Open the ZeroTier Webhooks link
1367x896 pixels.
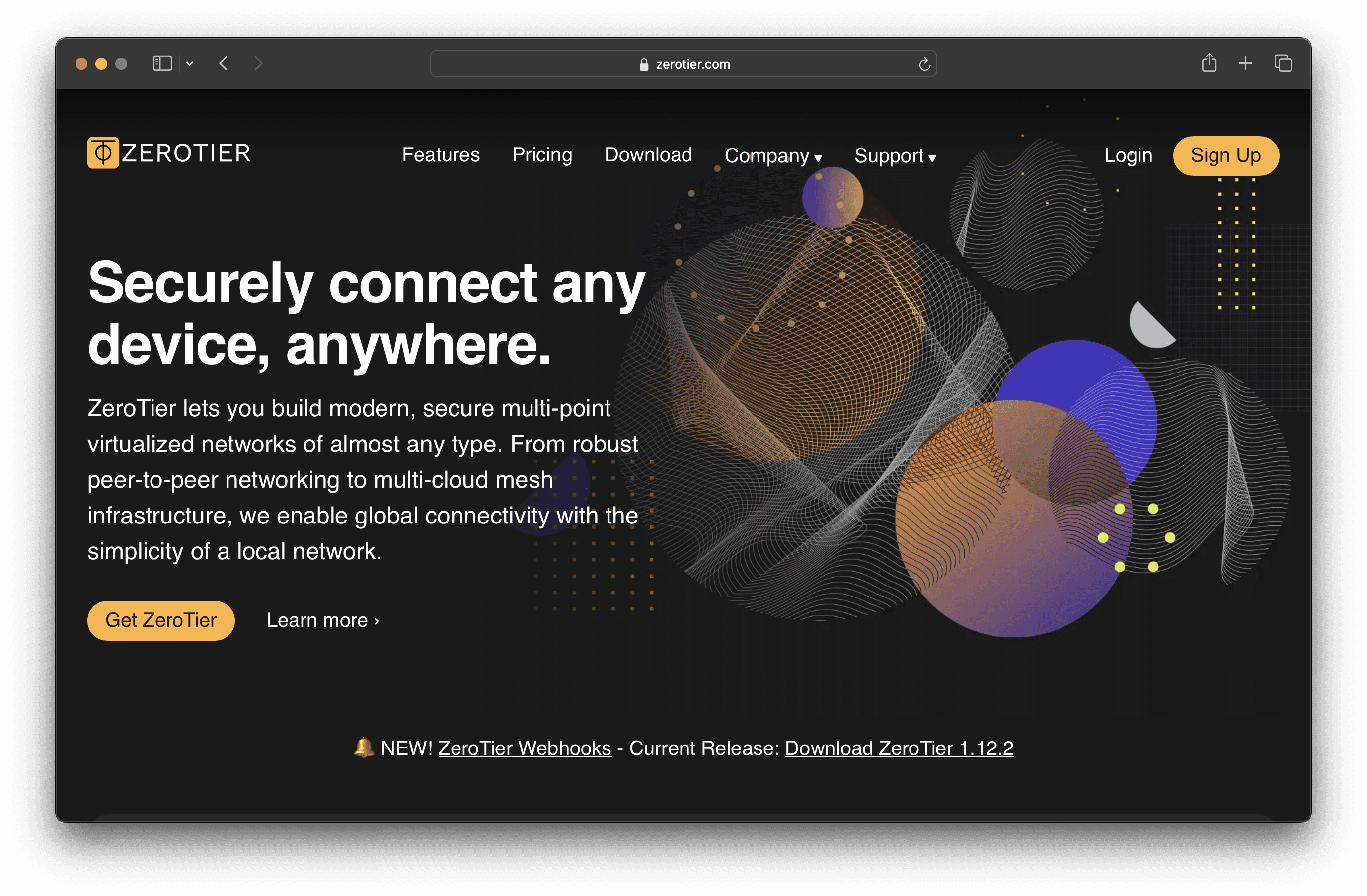(525, 748)
